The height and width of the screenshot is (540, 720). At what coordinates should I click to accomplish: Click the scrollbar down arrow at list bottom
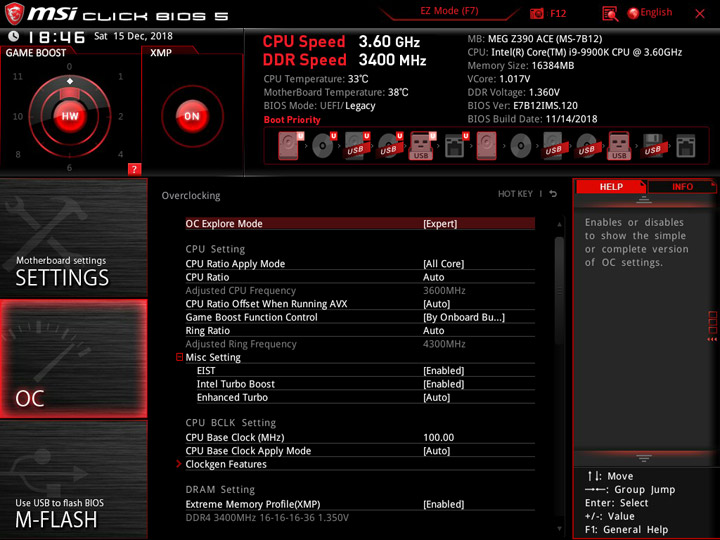click(x=559, y=529)
